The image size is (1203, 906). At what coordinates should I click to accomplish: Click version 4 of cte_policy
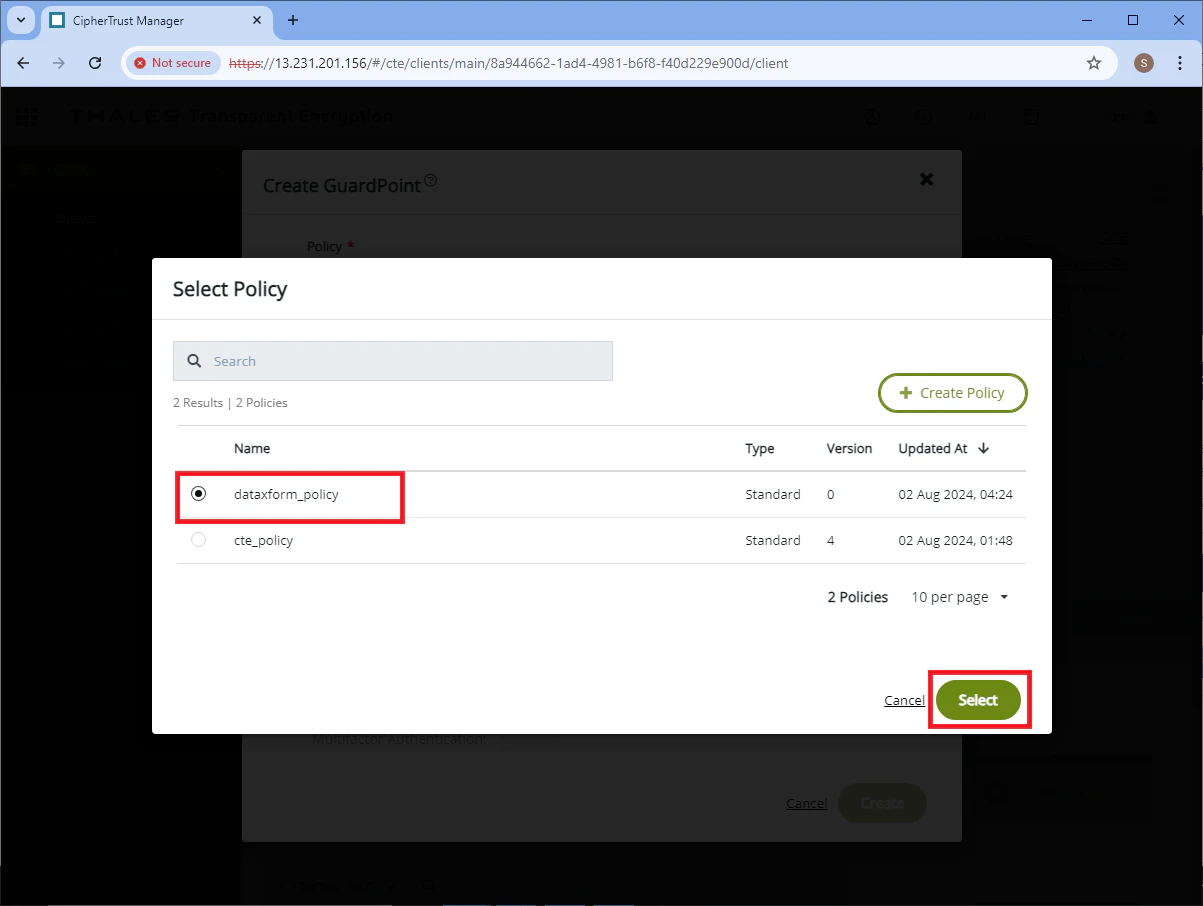tap(830, 540)
